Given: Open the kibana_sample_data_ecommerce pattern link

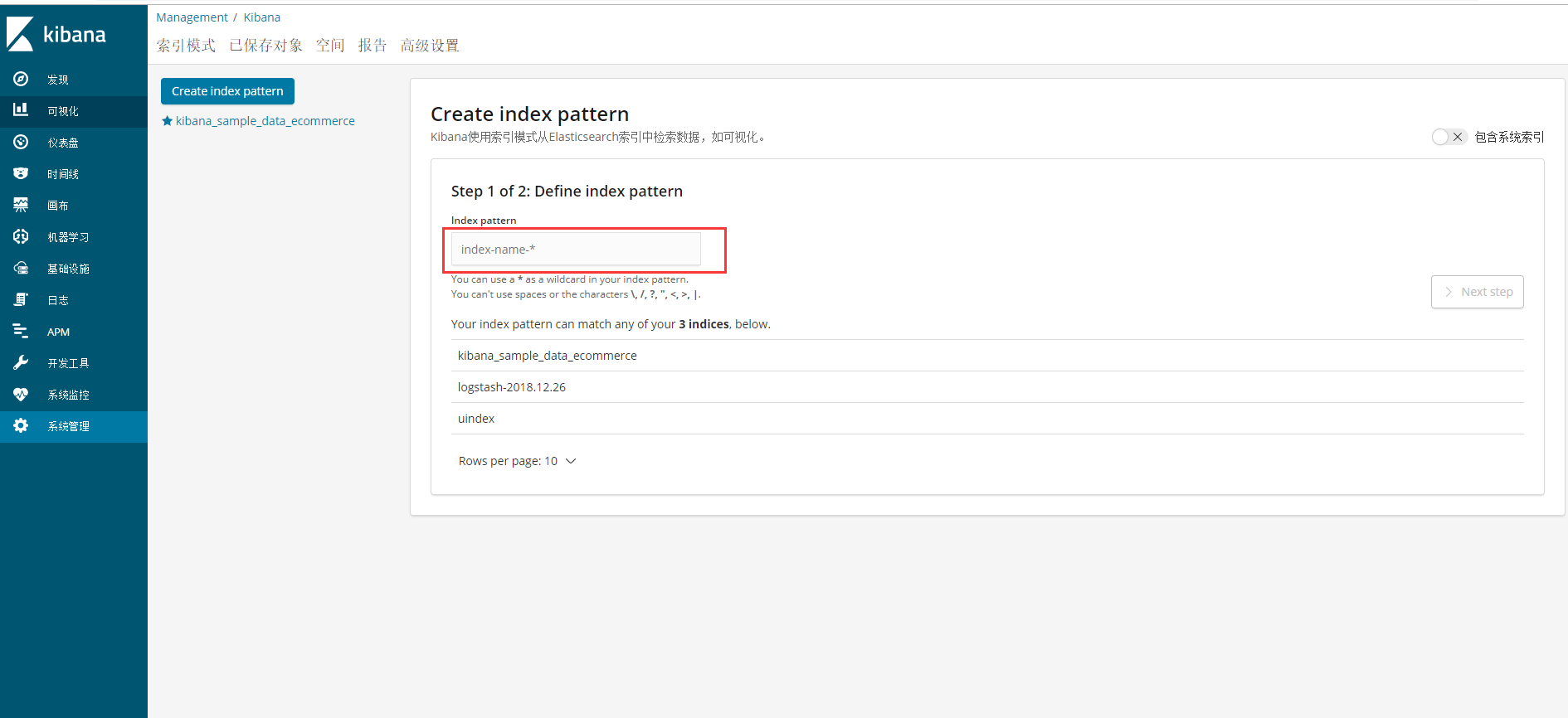Looking at the screenshot, I should coord(265,121).
